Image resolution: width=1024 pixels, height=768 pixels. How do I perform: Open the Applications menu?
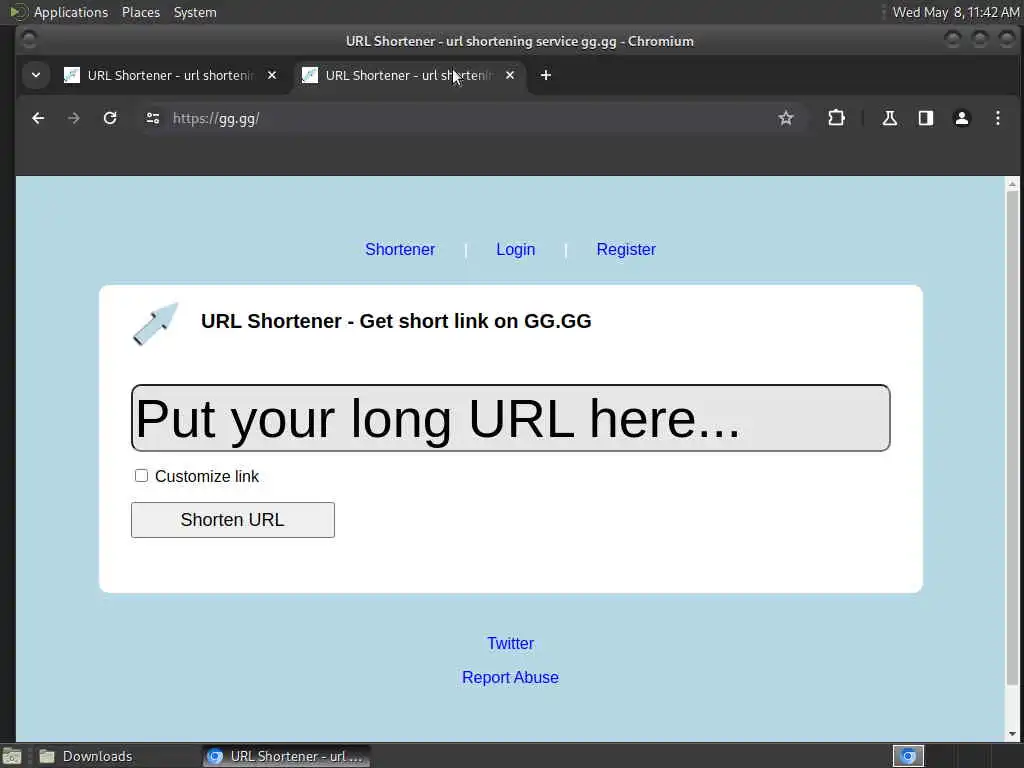point(71,12)
